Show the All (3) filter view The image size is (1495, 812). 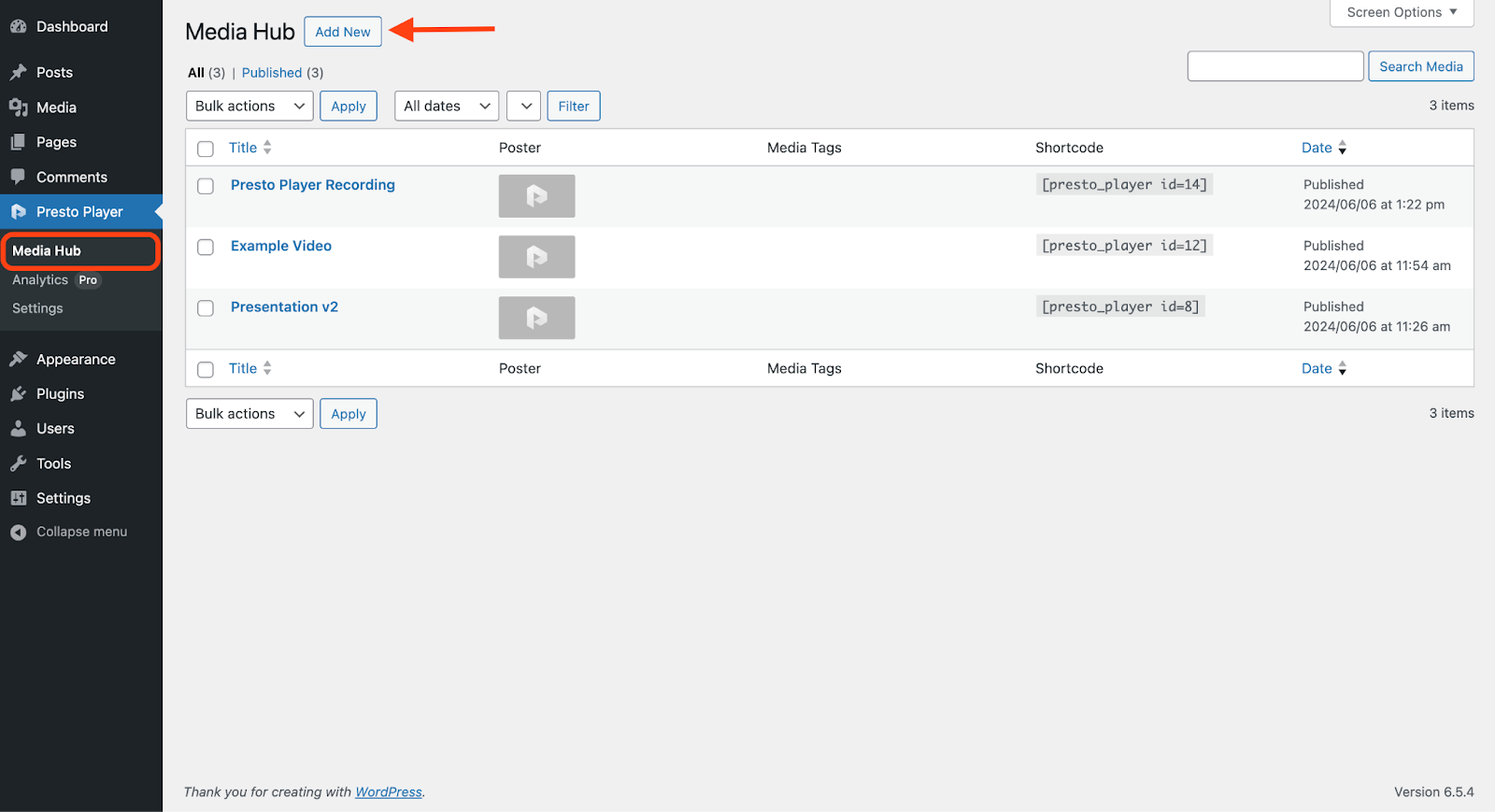206,73
